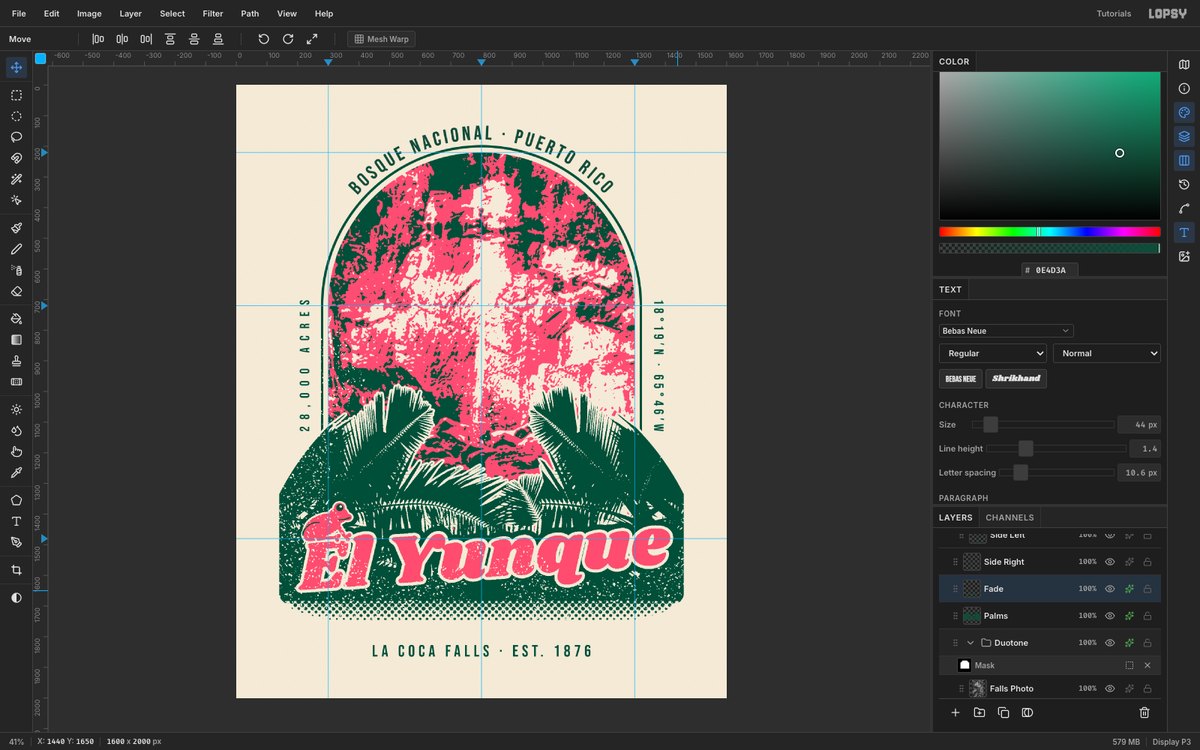The image size is (1200, 750).
Task: Open the Help menu
Action: [x=324, y=14]
